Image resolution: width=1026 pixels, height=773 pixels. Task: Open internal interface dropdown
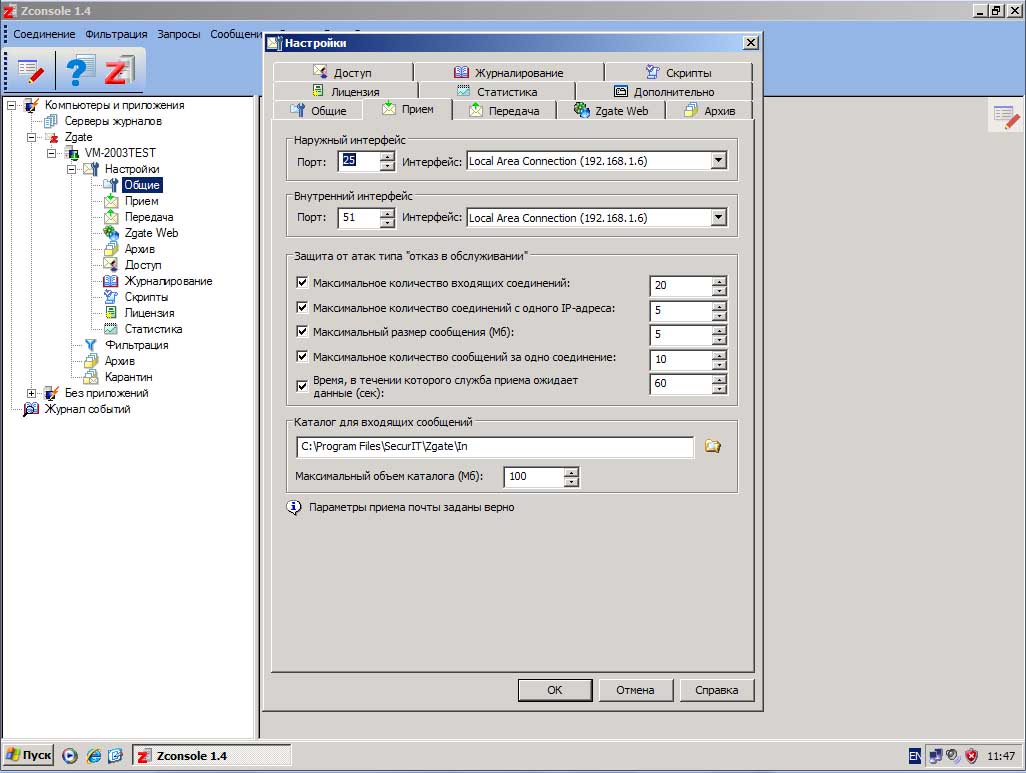718,217
